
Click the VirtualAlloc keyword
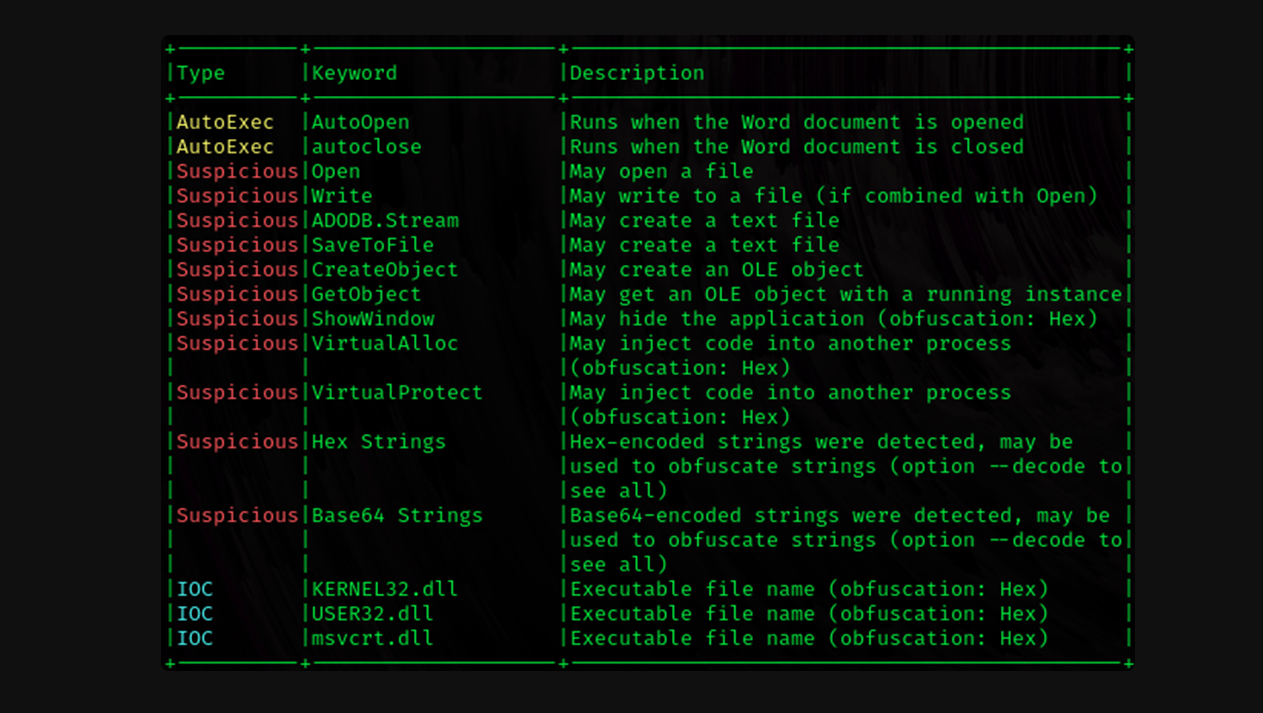point(385,343)
